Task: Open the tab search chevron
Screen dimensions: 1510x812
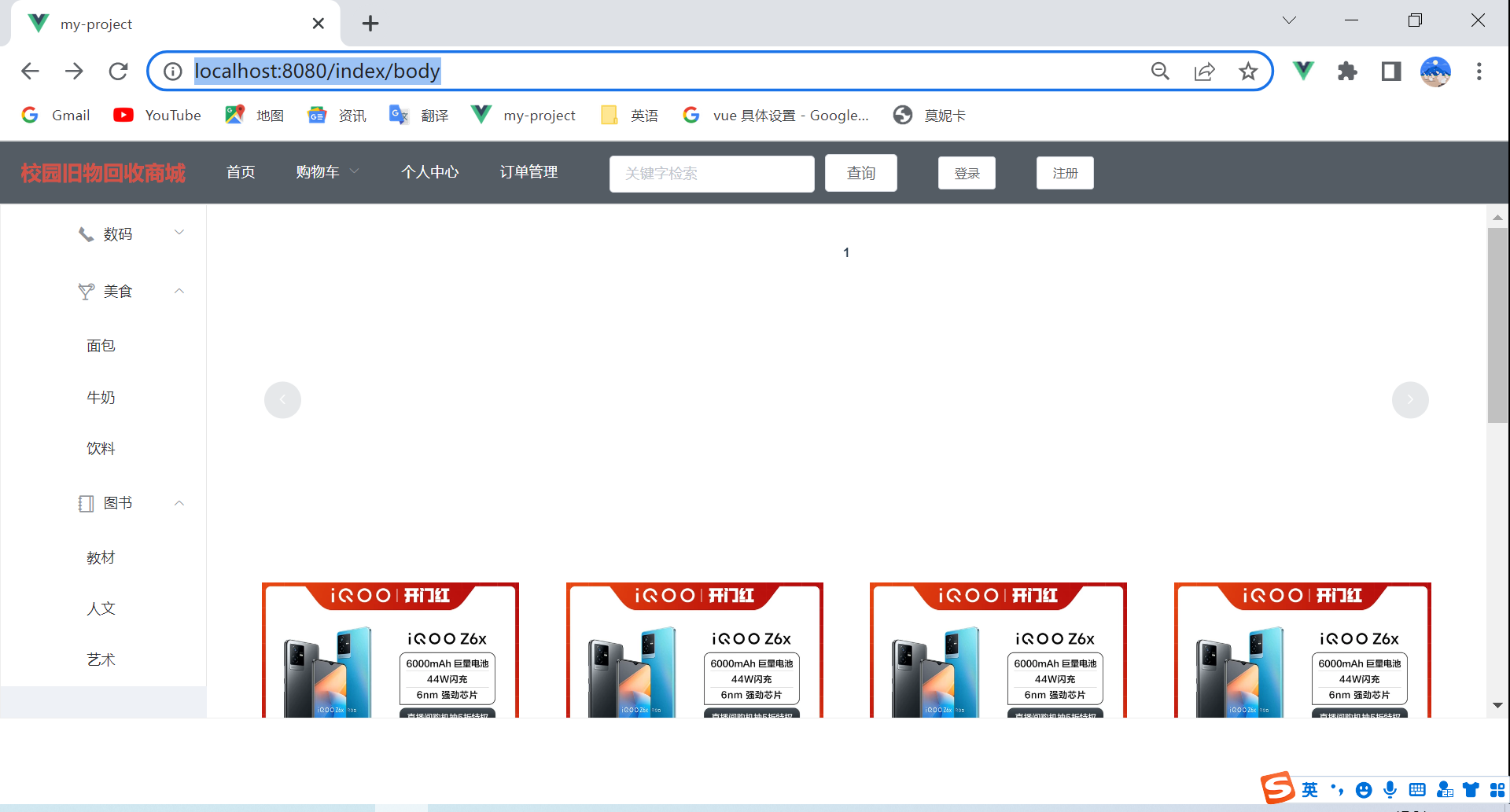Action: tap(1289, 20)
